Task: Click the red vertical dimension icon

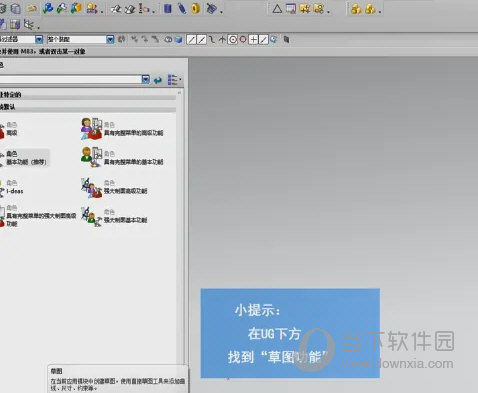Action: pos(144,9)
